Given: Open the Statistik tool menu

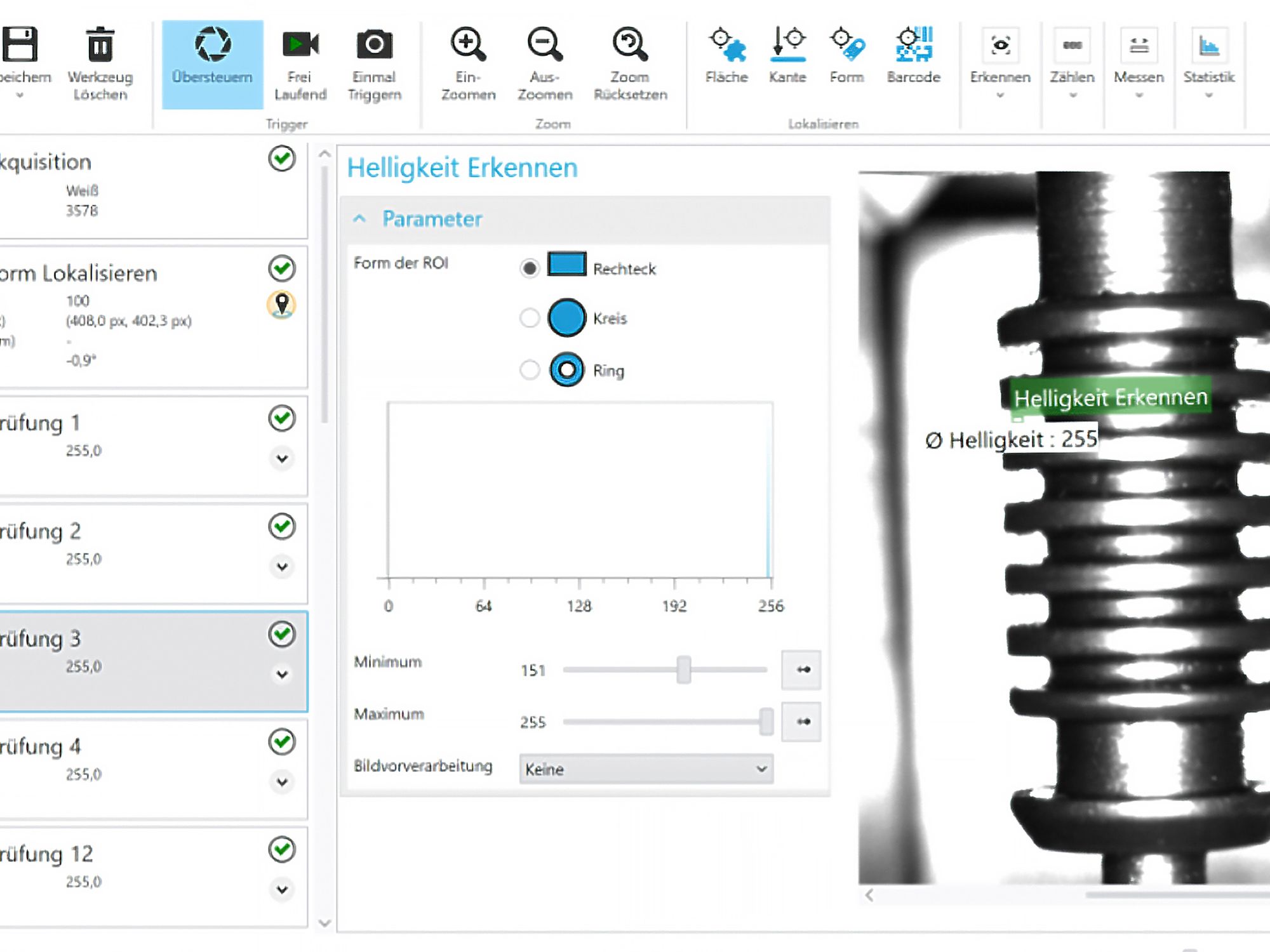Looking at the screenshot, I should click(1209, 63).
